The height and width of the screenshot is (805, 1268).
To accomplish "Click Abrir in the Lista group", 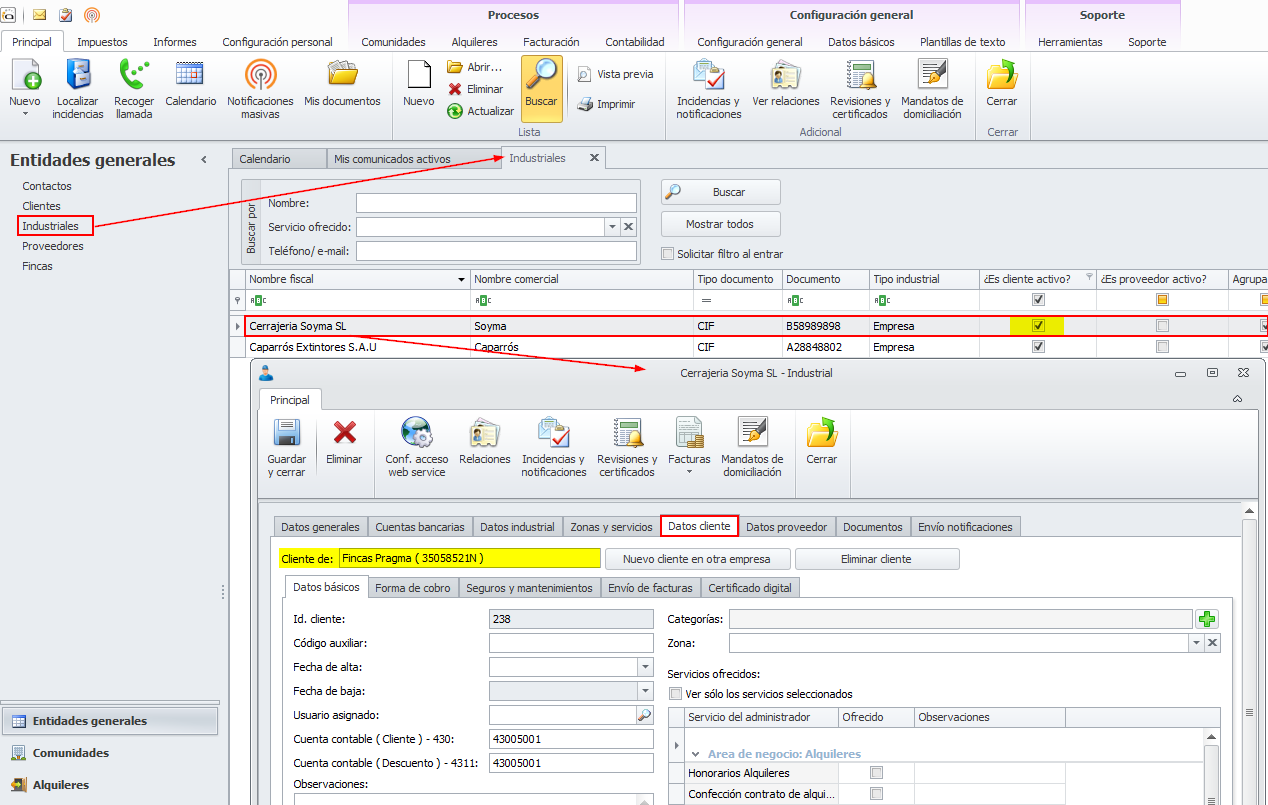I will 475,67.
